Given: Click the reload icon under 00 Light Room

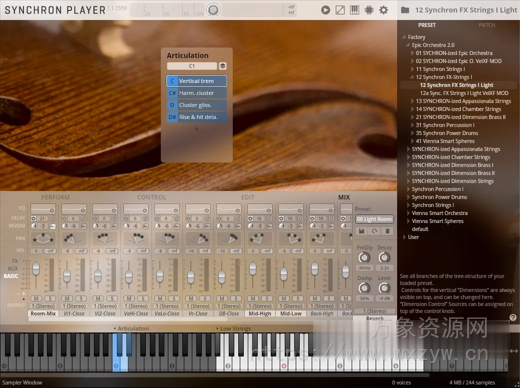Looking at the screenshot, I should (374, 231).
